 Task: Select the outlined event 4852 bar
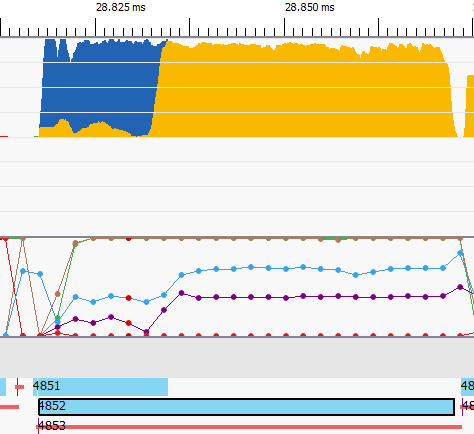pos(246,407)
